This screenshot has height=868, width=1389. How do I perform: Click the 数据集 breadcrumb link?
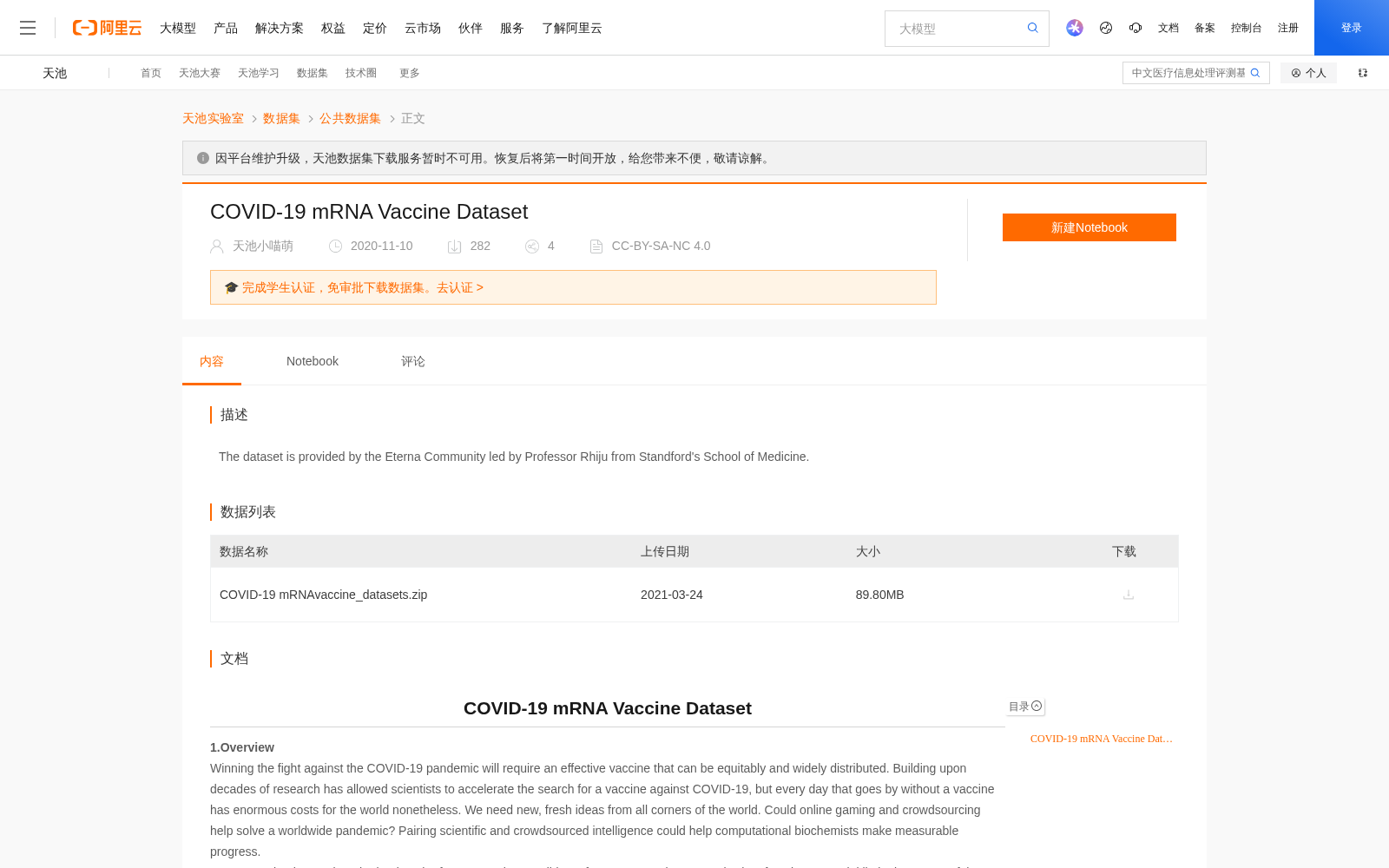click(281, 118)
